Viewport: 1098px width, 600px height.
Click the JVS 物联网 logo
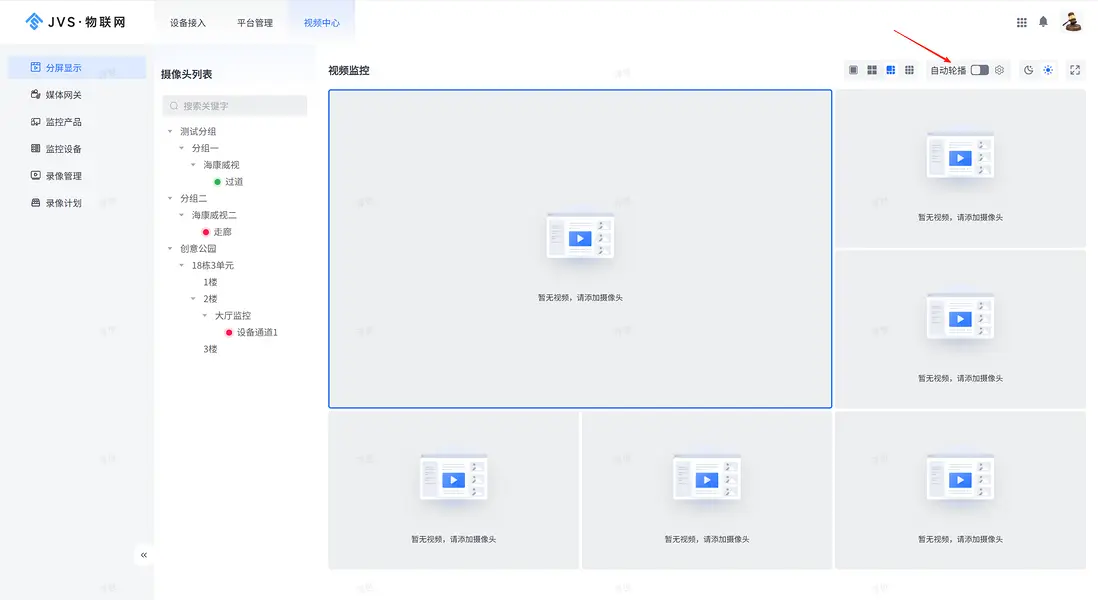[75, 22]
